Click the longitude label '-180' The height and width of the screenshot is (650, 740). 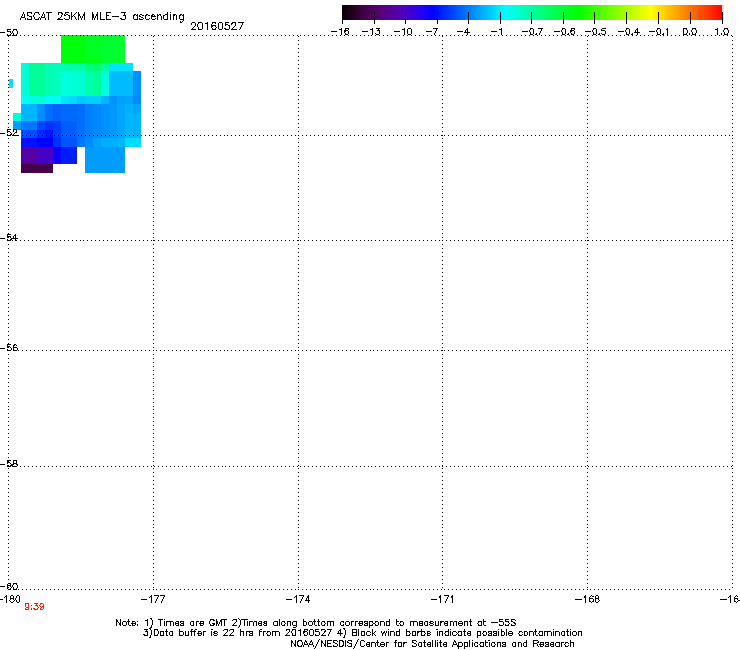pos(10,599)
